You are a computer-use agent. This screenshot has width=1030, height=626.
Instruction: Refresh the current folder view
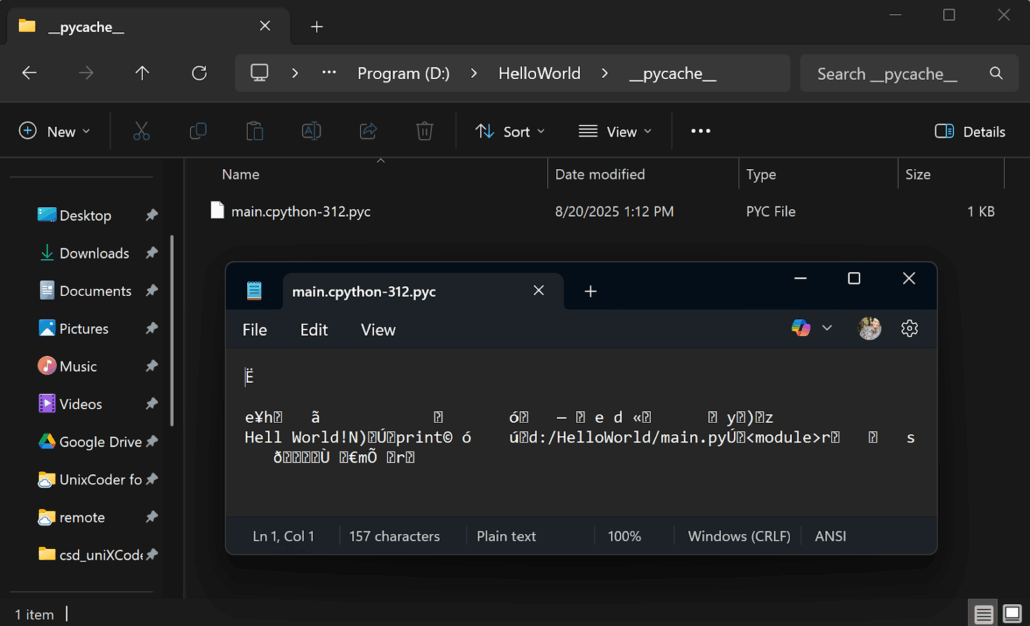(x=199, y=73)
